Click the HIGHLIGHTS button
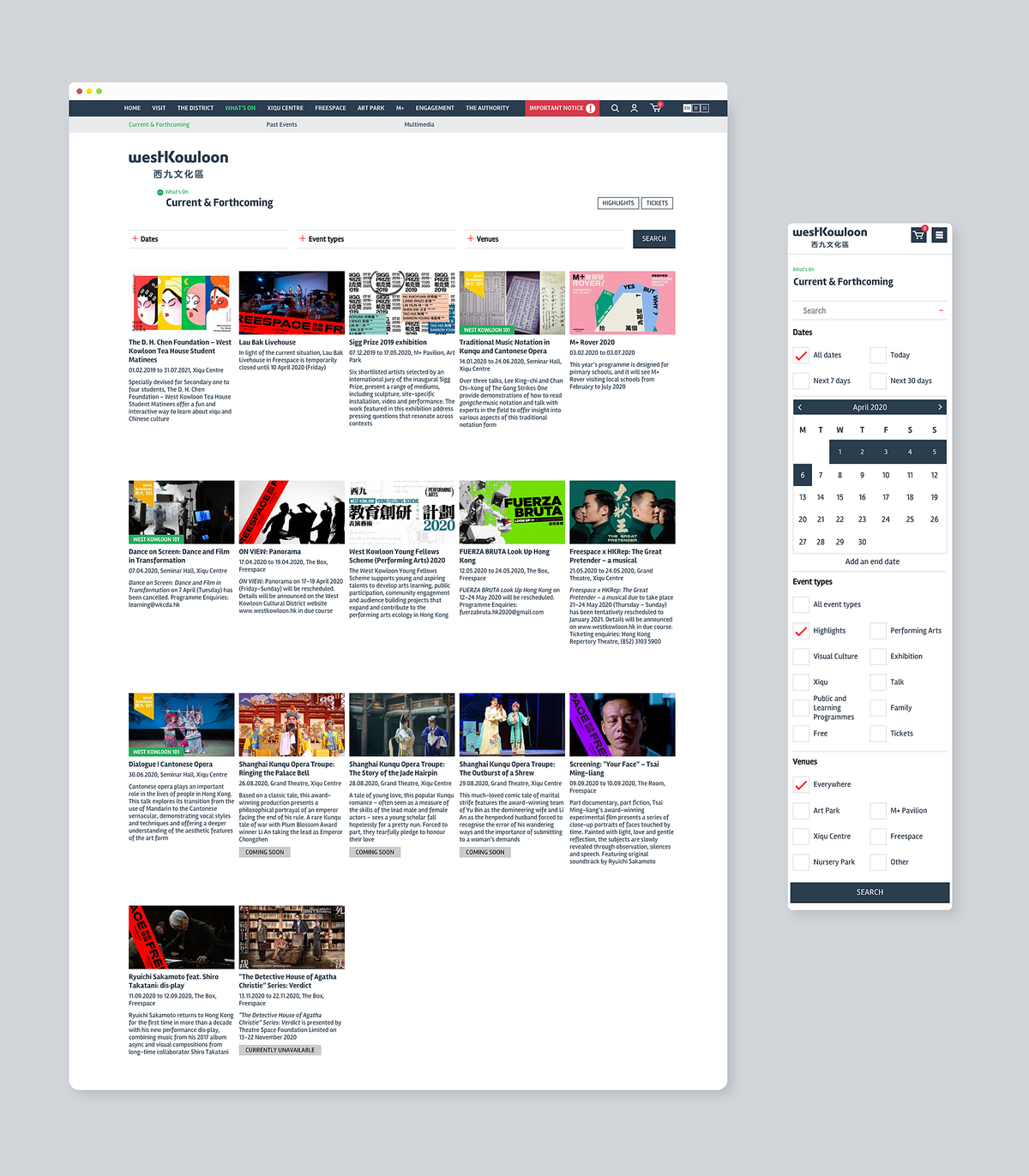The height and width of the screenshot is (1176, 1029). [618, 203]
